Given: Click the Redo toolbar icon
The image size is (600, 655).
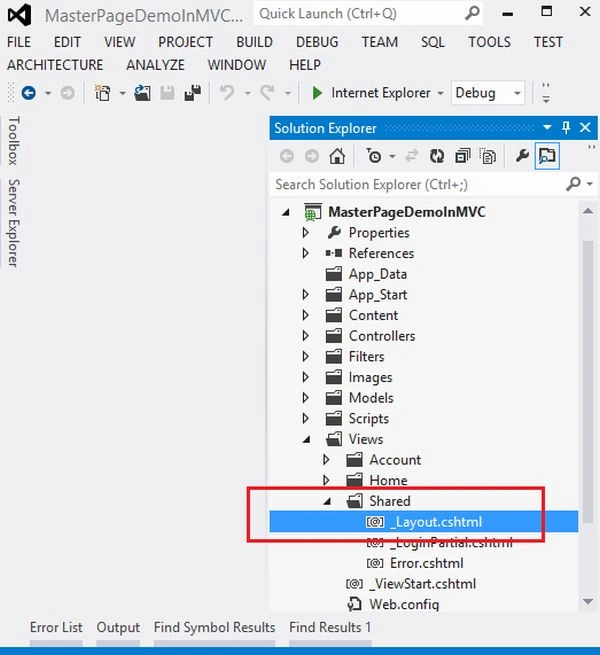Looking at the screenshot, I should coord(267,93).
